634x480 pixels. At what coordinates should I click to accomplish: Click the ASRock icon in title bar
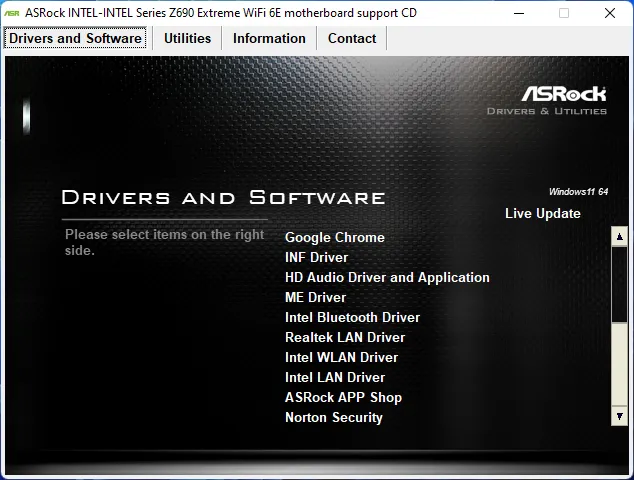pos(12,13)
